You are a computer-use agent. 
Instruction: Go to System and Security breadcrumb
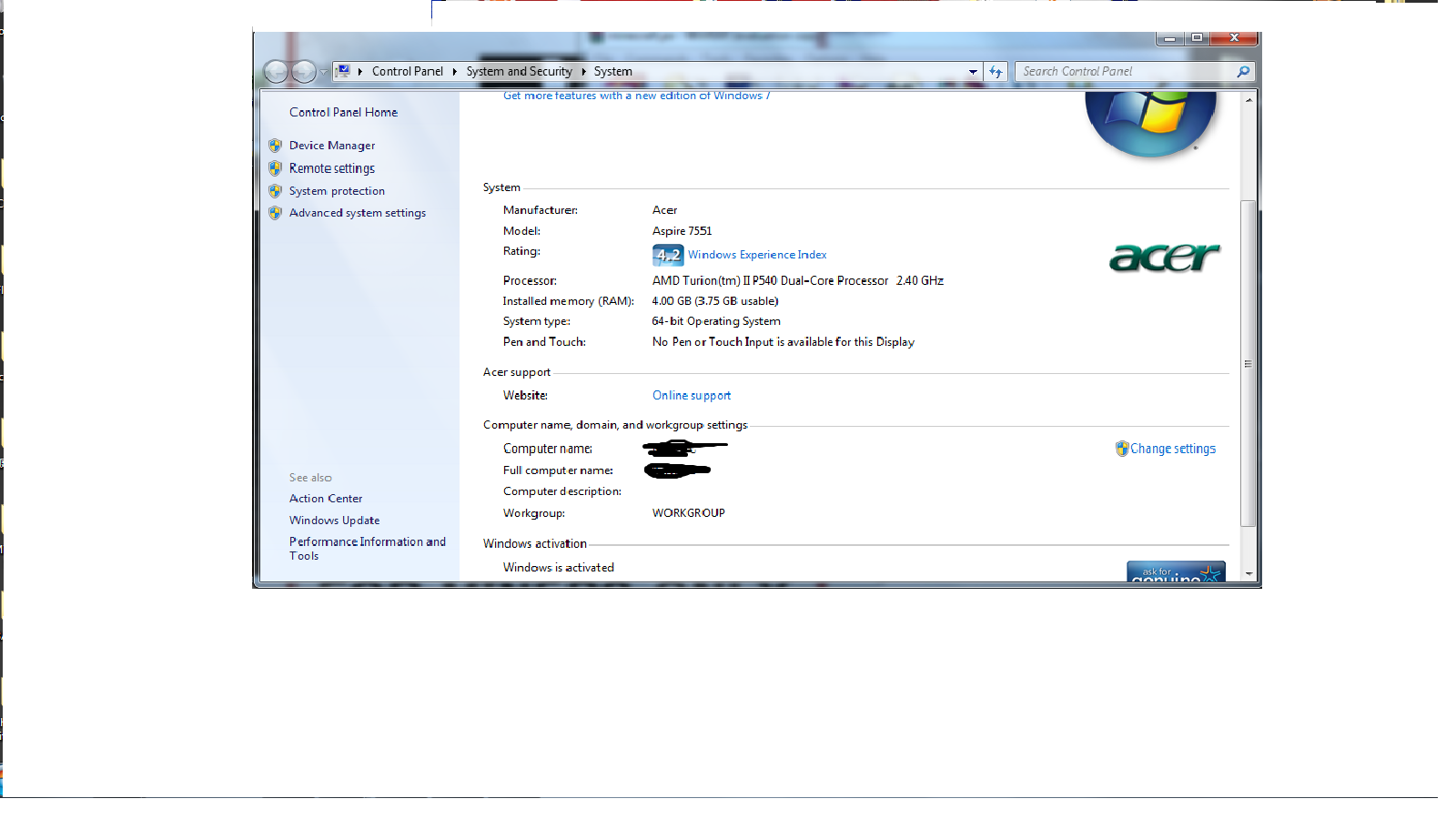(519, 72)
